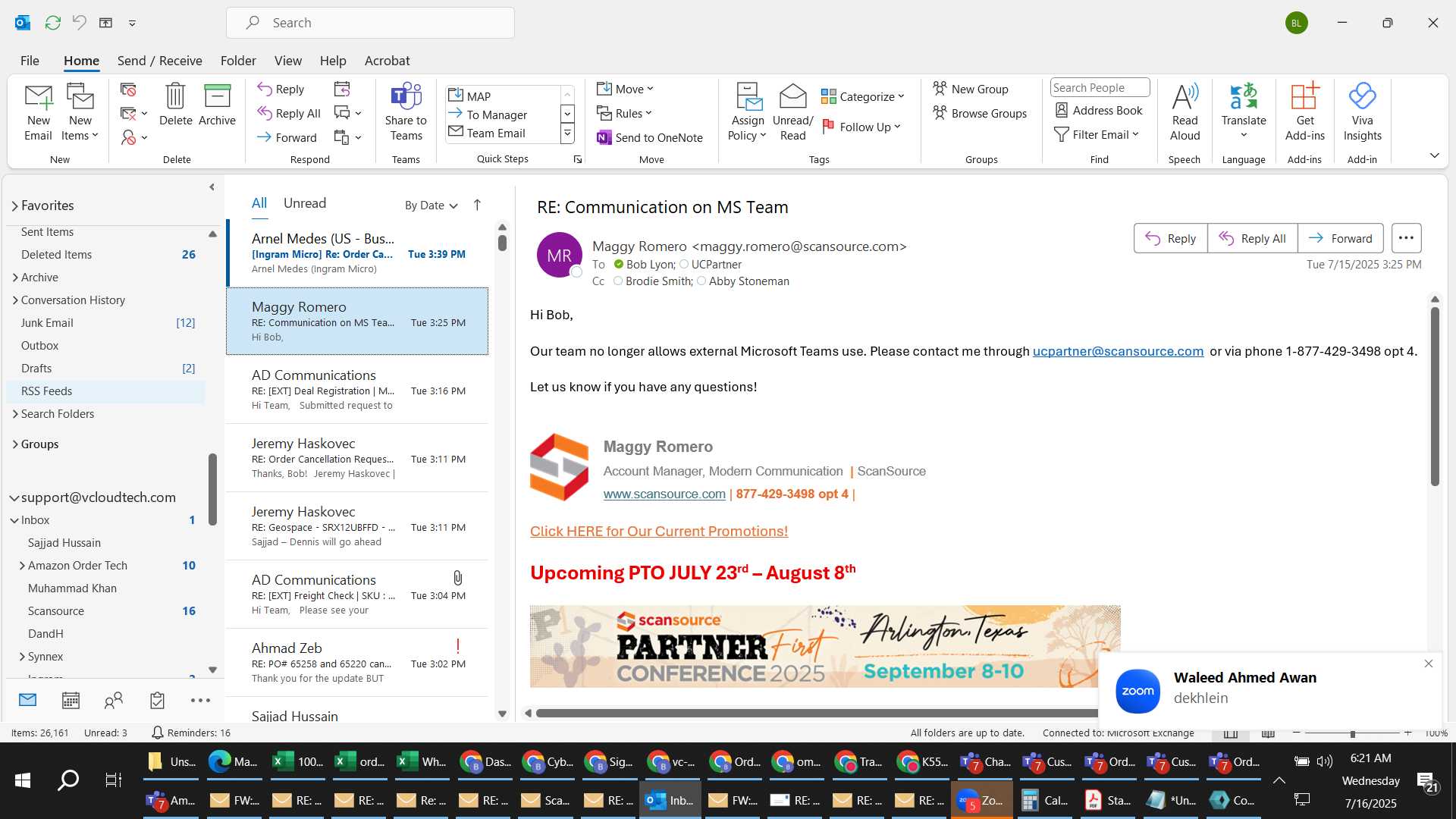Expand the Favorites section

(14, 206)
